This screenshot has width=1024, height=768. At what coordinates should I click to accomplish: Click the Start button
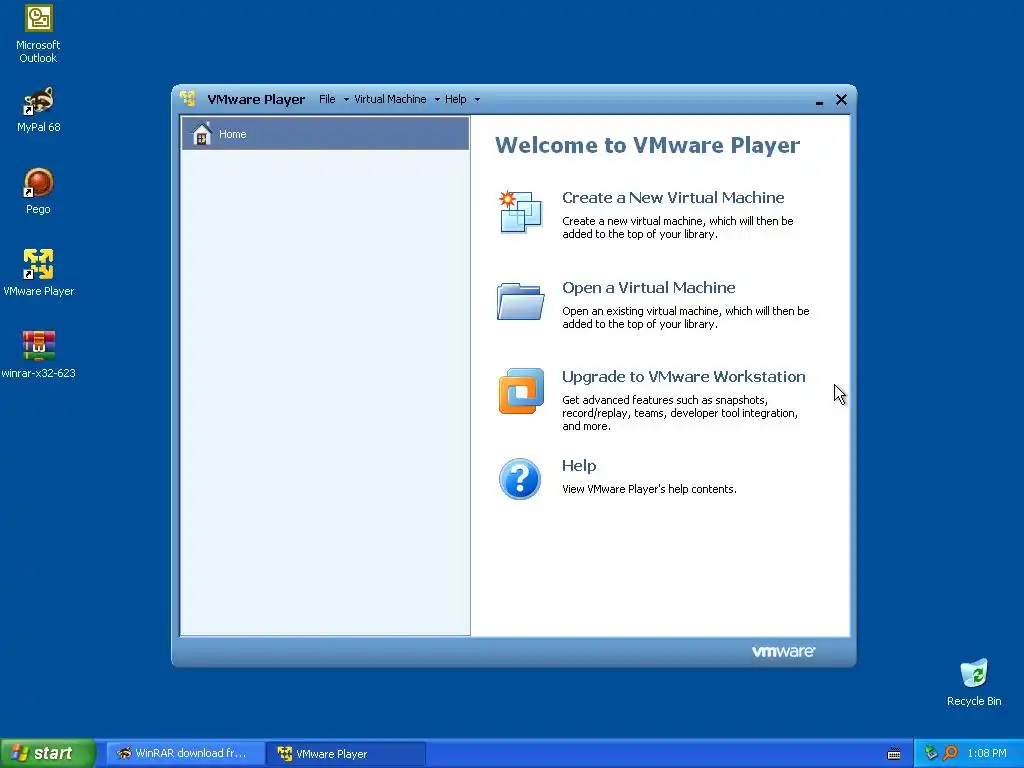coord(47,753)
